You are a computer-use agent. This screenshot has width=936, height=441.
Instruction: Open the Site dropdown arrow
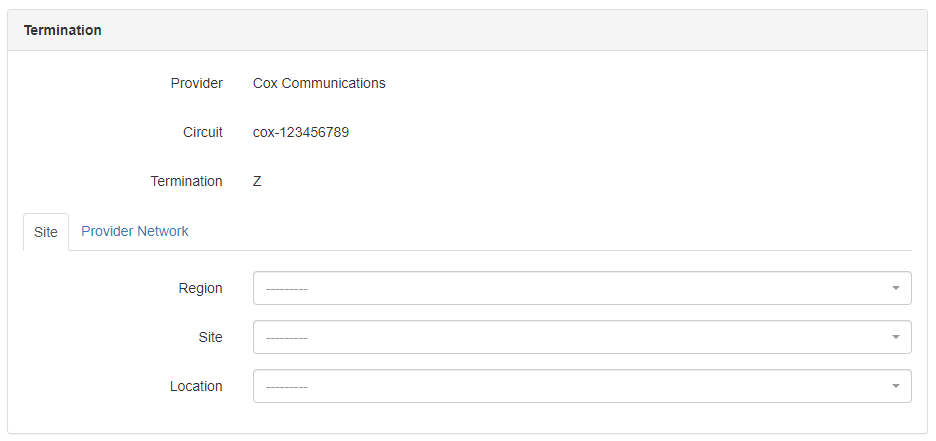(x=895, y=337)
